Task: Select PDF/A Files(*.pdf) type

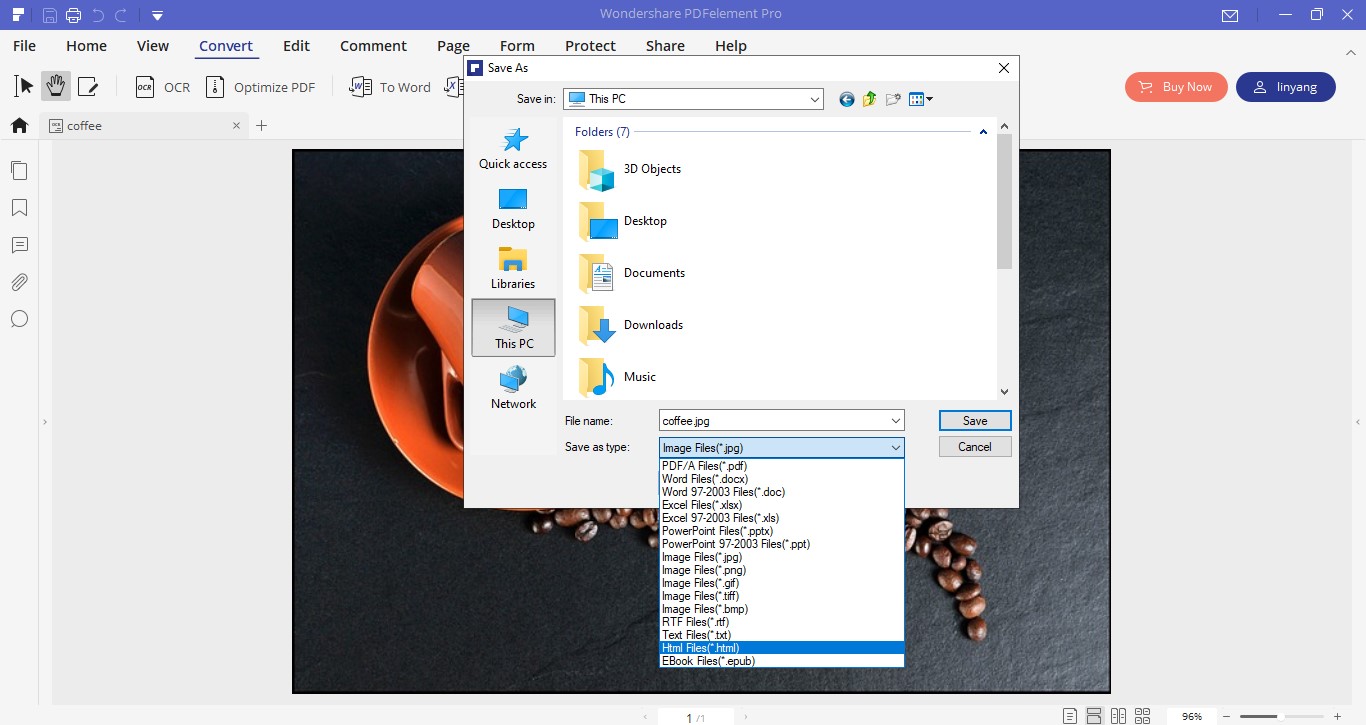Action: [782, 466]
